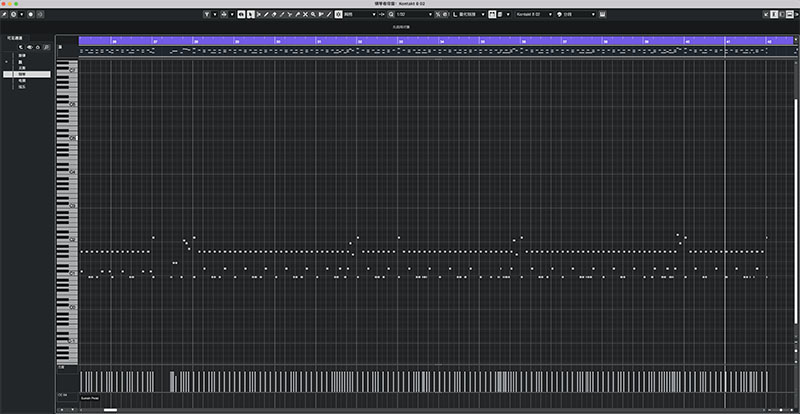
Task: Click the arrow icon before the Q icon
Action: (x=382, y=14)
